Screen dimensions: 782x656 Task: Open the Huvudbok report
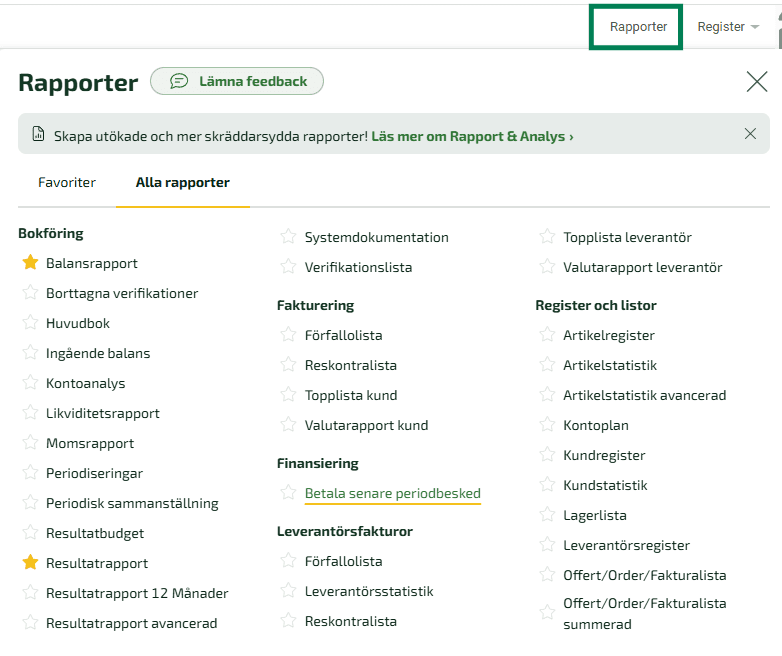click(78, 323)
